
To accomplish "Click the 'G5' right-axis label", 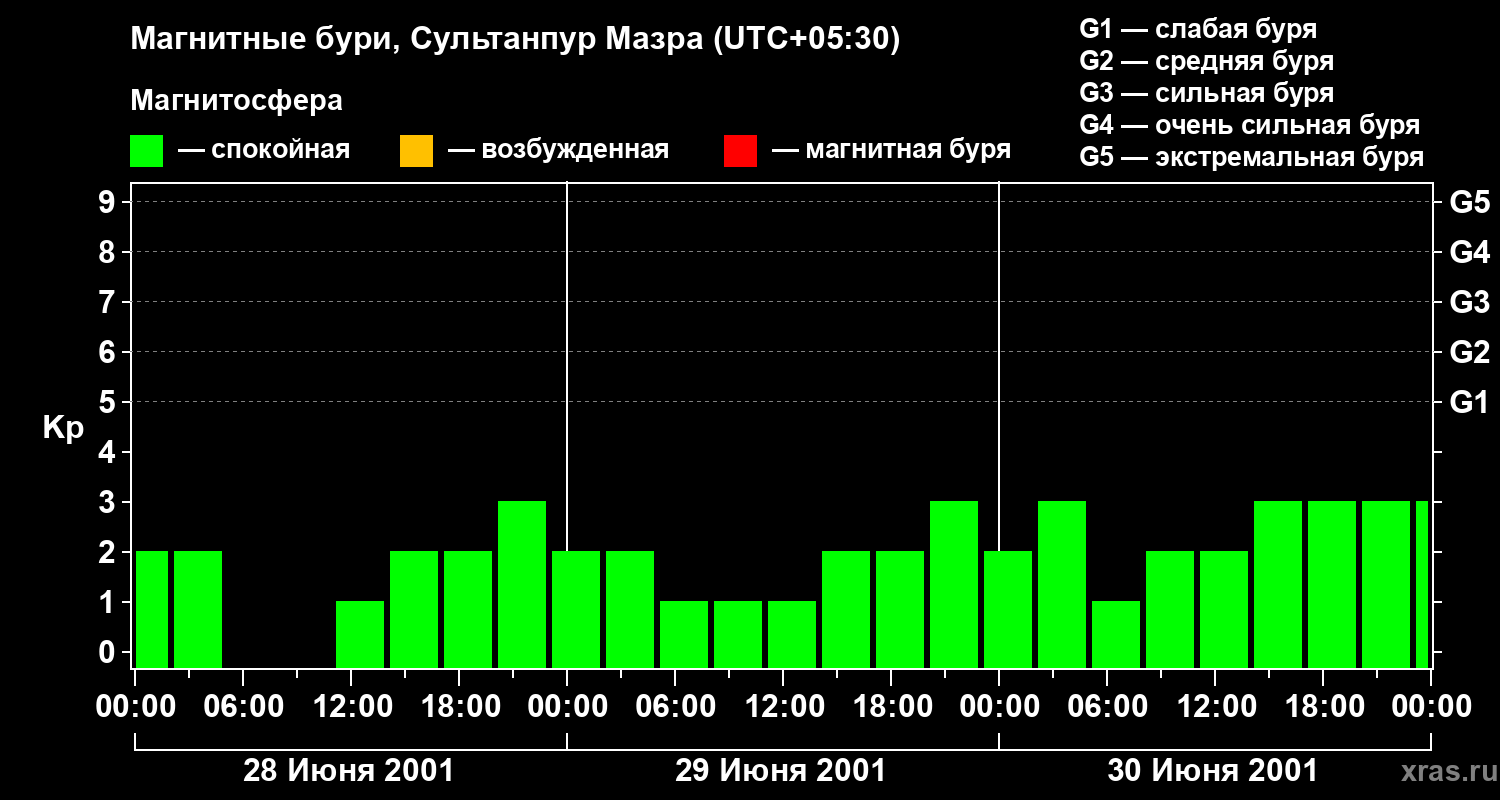I will click(1470, 202).
